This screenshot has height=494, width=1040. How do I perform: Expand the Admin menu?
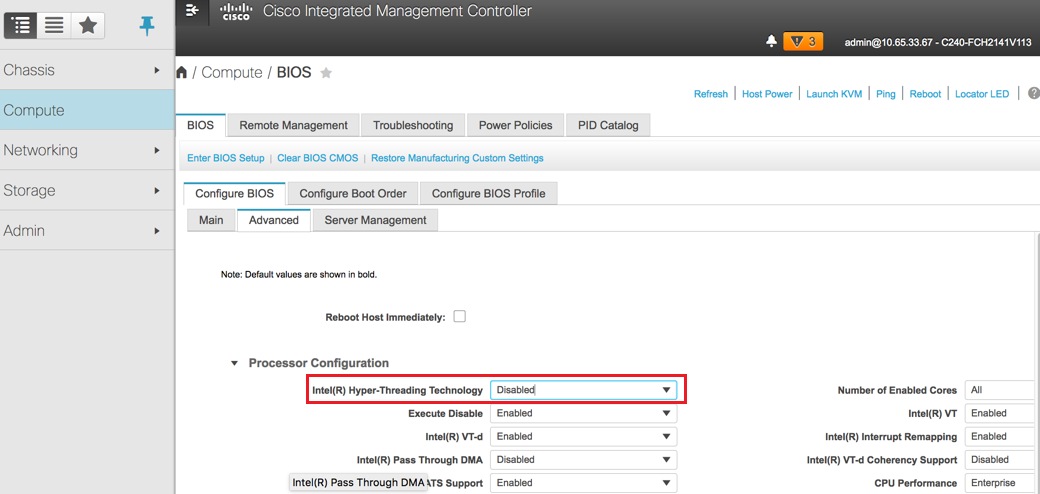87,231
